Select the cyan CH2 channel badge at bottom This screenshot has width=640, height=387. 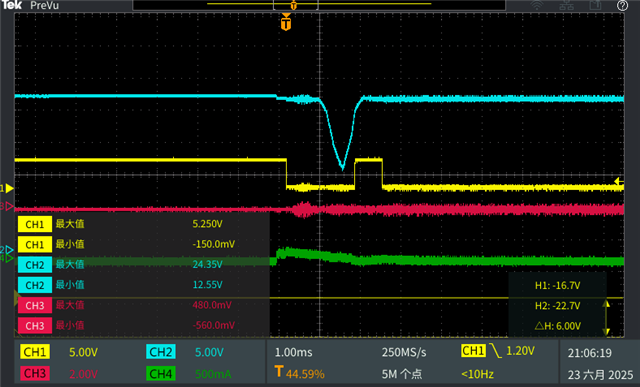pyautogui.click(x=160, y=352)
